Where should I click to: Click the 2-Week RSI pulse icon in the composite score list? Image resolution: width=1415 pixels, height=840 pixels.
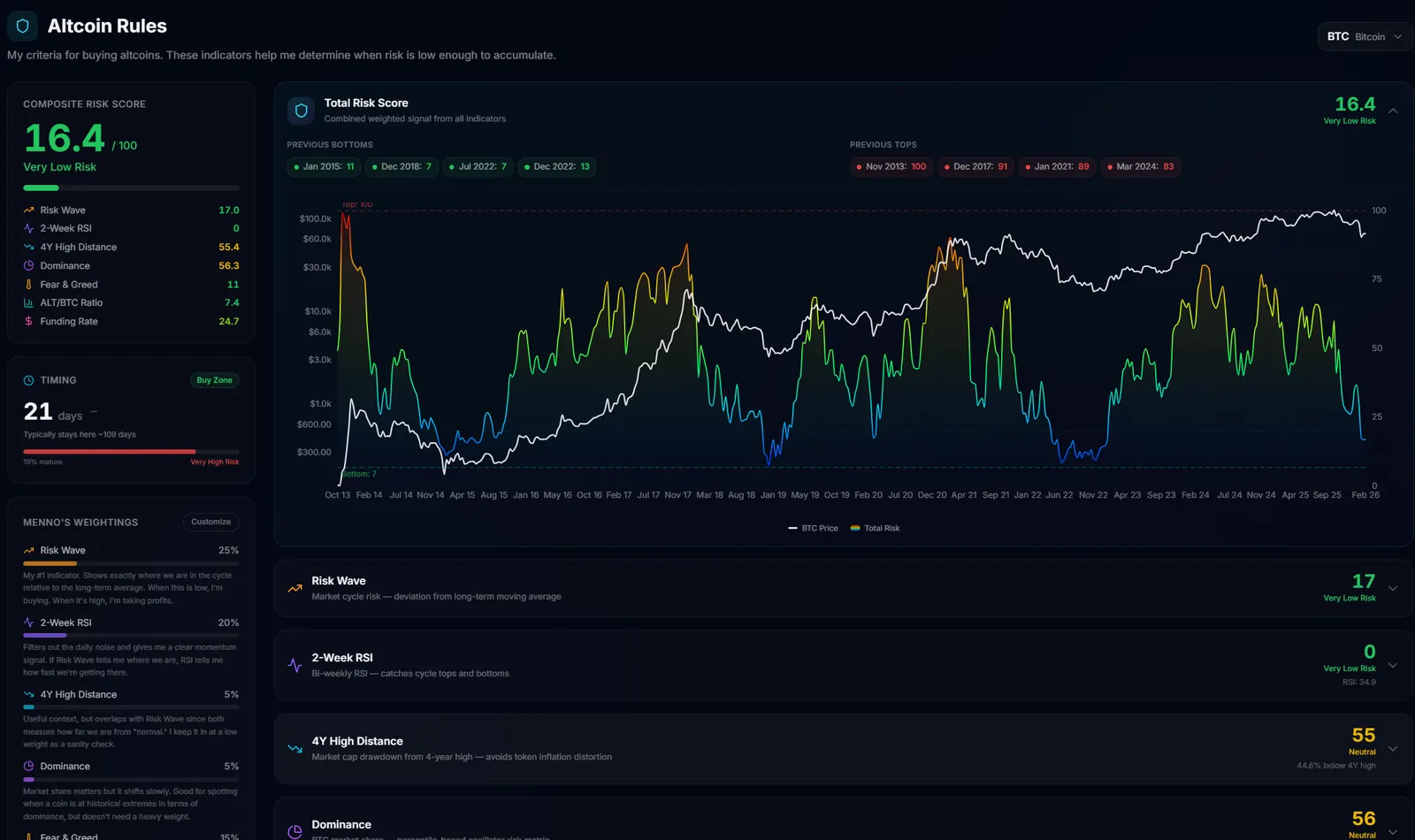pos(28,228)
